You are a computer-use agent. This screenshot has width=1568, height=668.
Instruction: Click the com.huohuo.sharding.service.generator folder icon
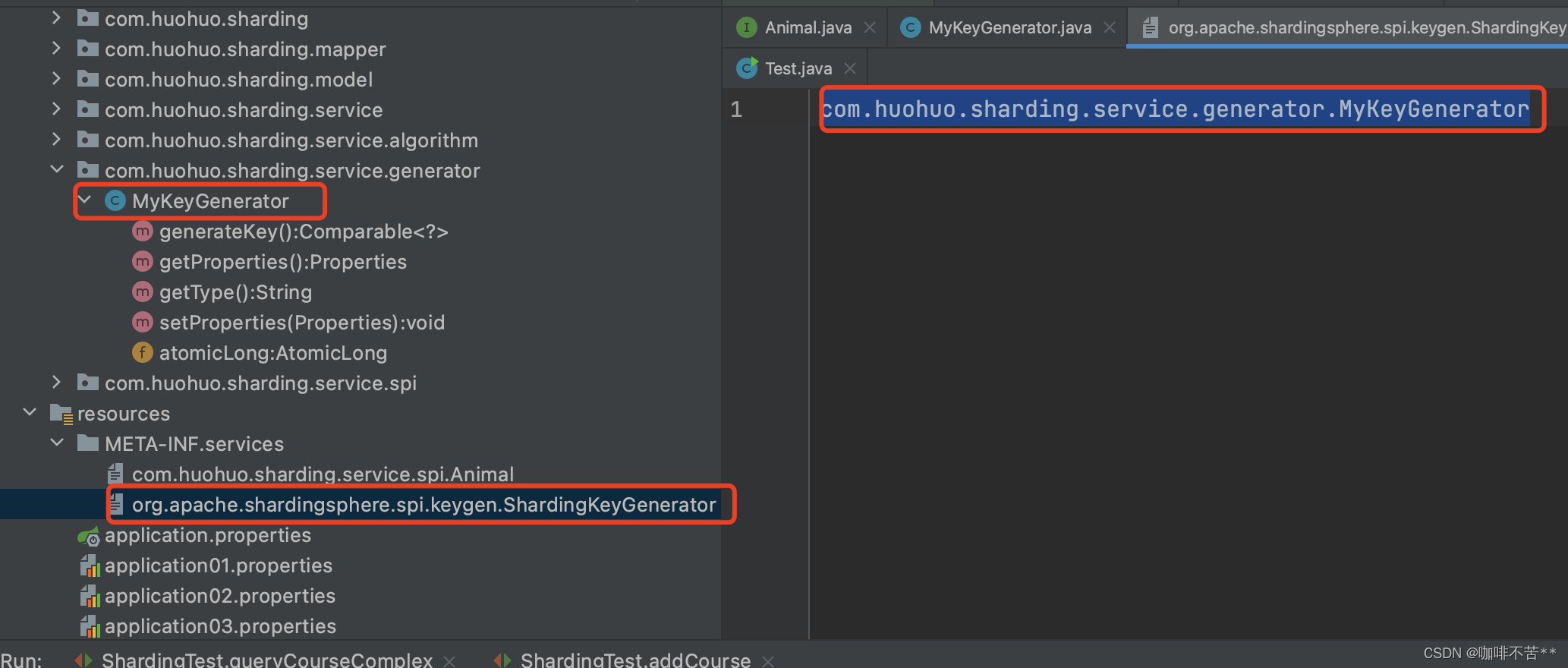[x=88, y=170]
